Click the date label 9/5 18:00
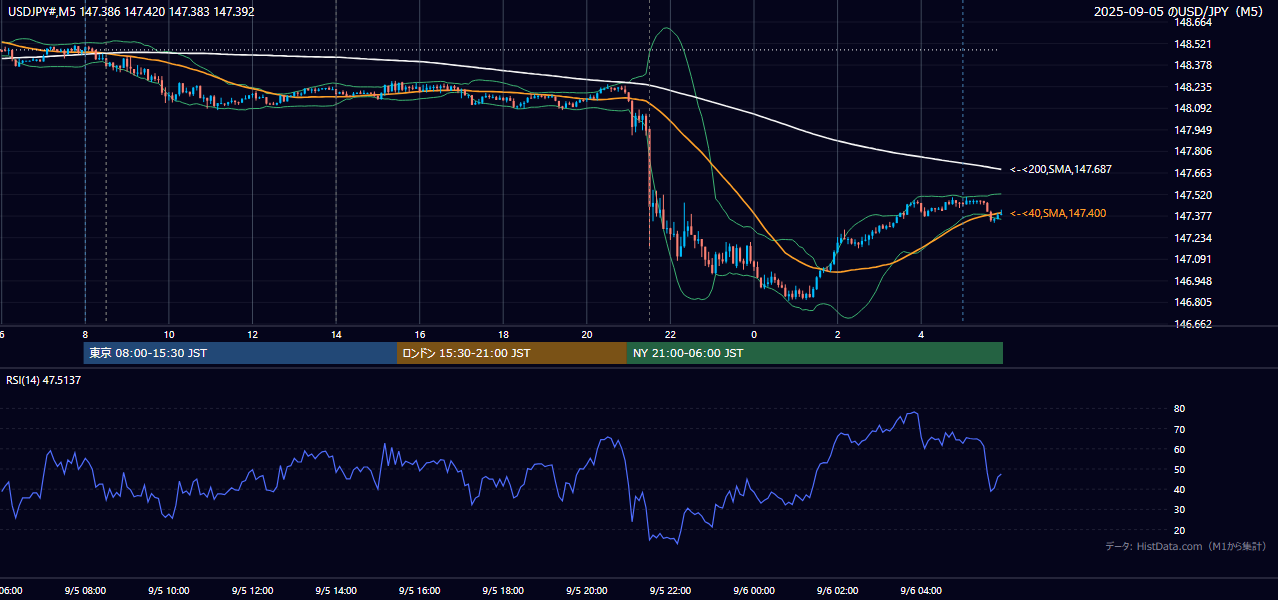This screenshot has height=600, width=1278. pos(503,591)
